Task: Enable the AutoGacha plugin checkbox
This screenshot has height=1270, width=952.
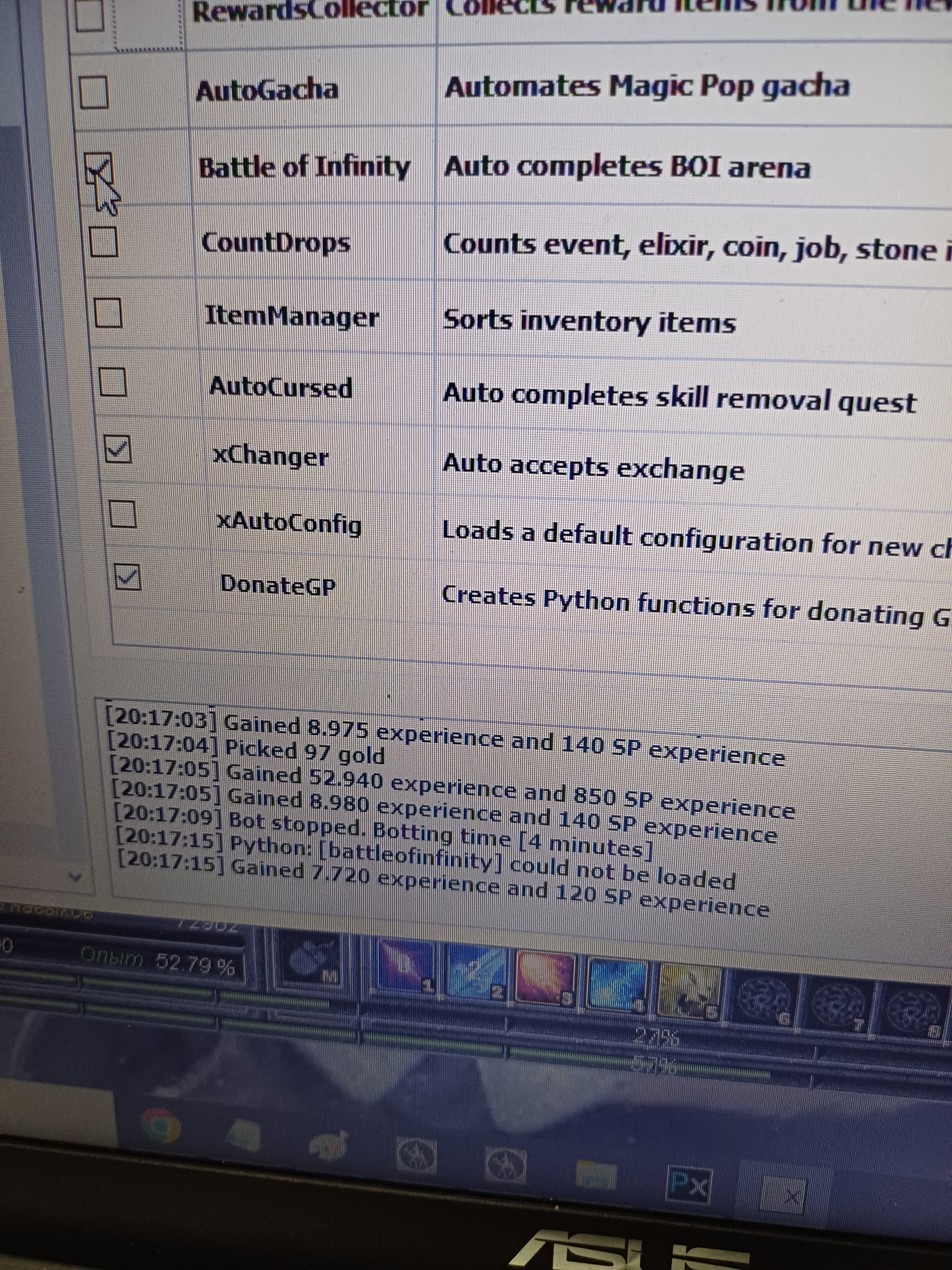Action: (x=94, y=92)
